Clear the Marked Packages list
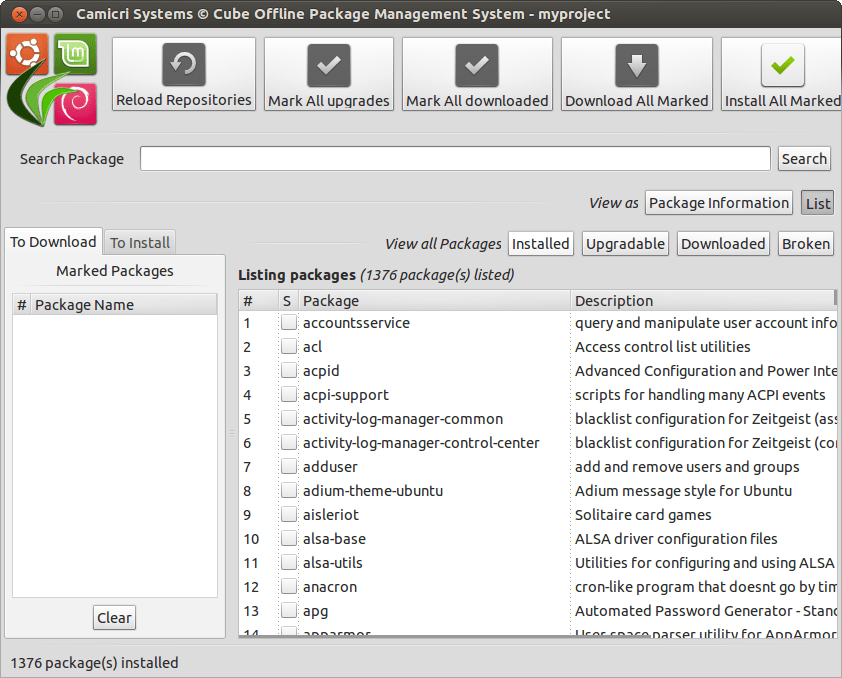This screenshot has height=678, width=842. point(113,617)
